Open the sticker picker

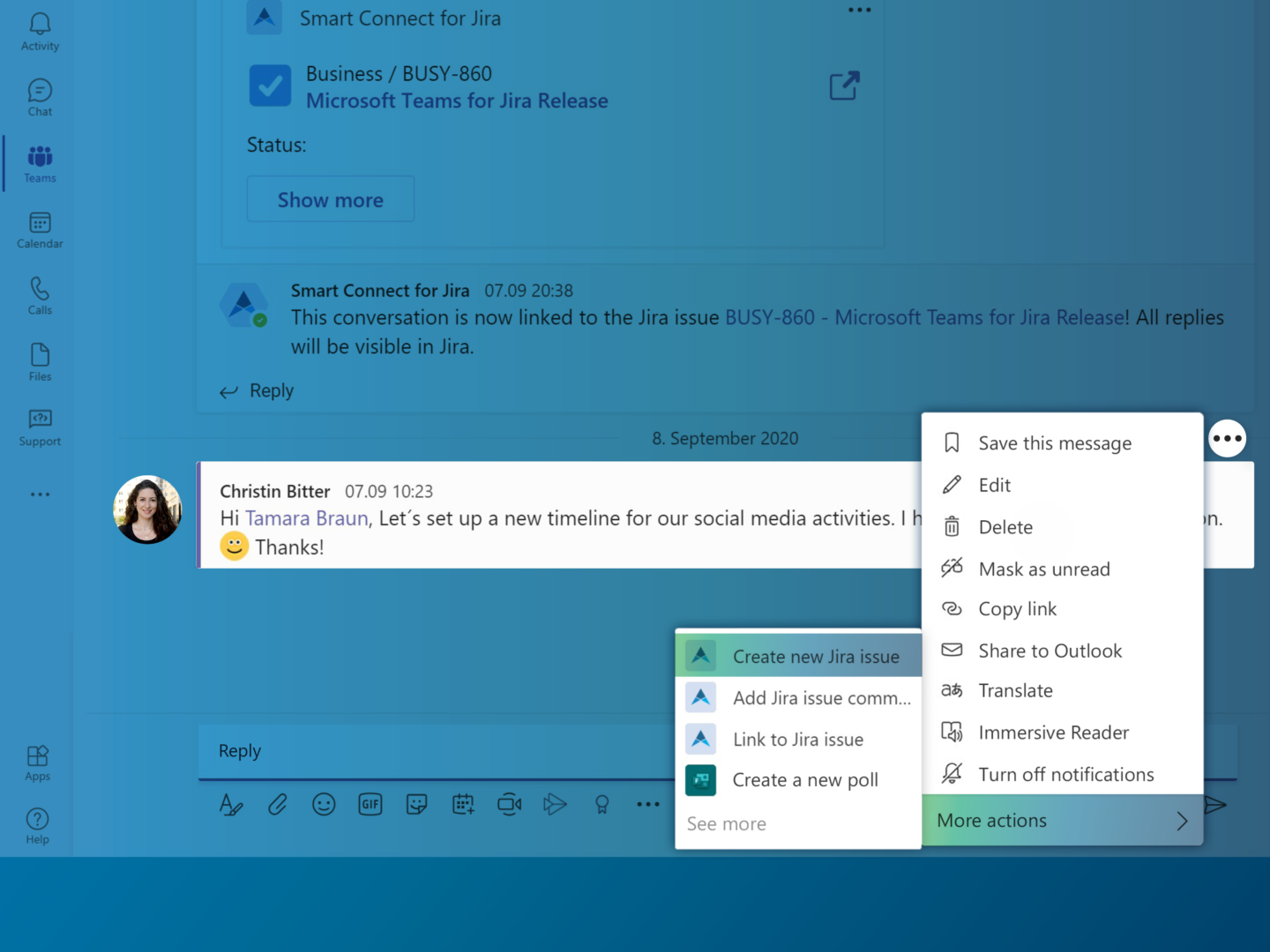[416, 804]
